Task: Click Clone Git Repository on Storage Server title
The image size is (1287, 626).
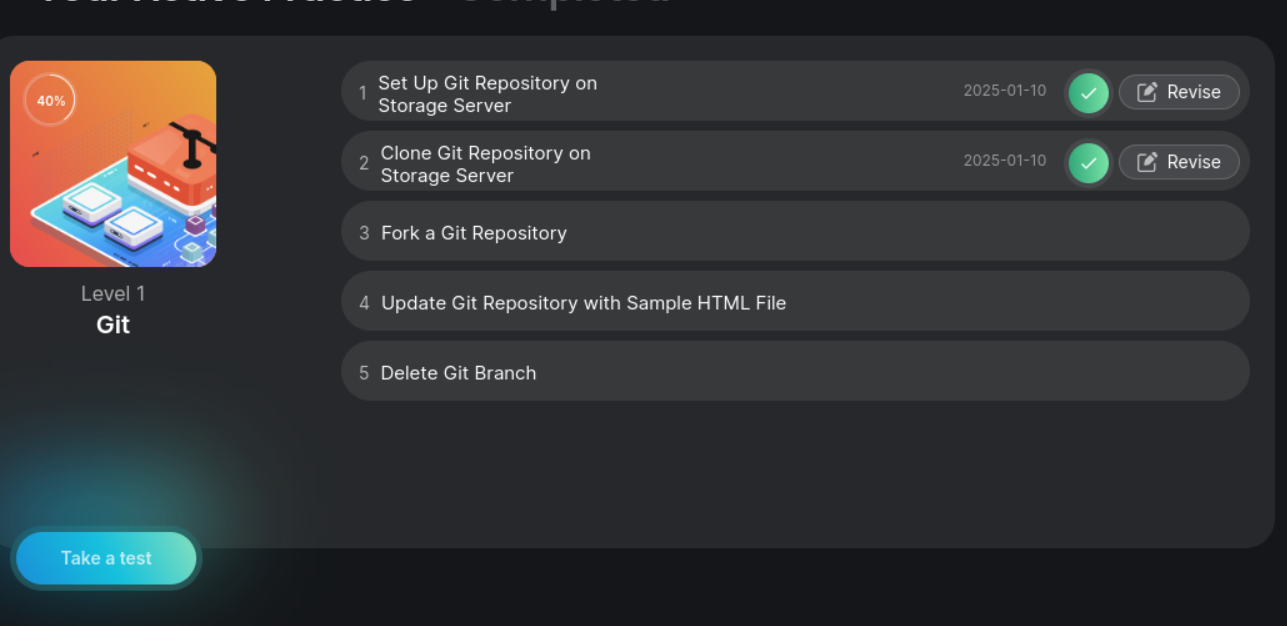Action: point(485,164)
